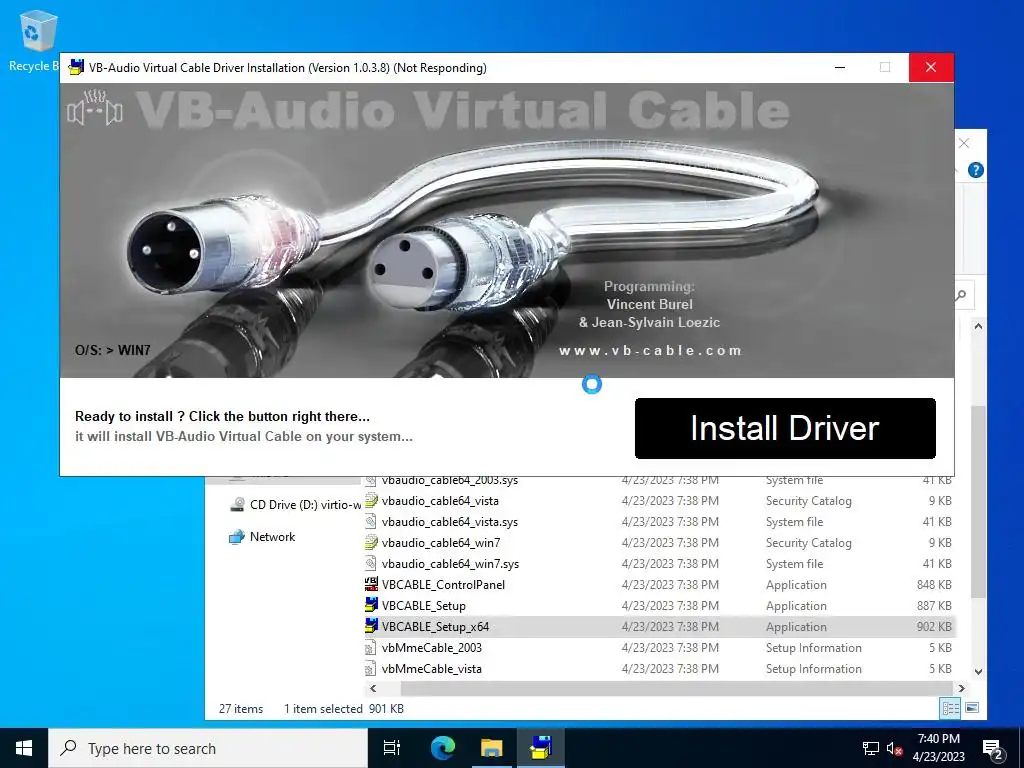Click Explorer search magnifier icon
The image size is (1024, 768).
pyautogui.click(x=961, y=295)
